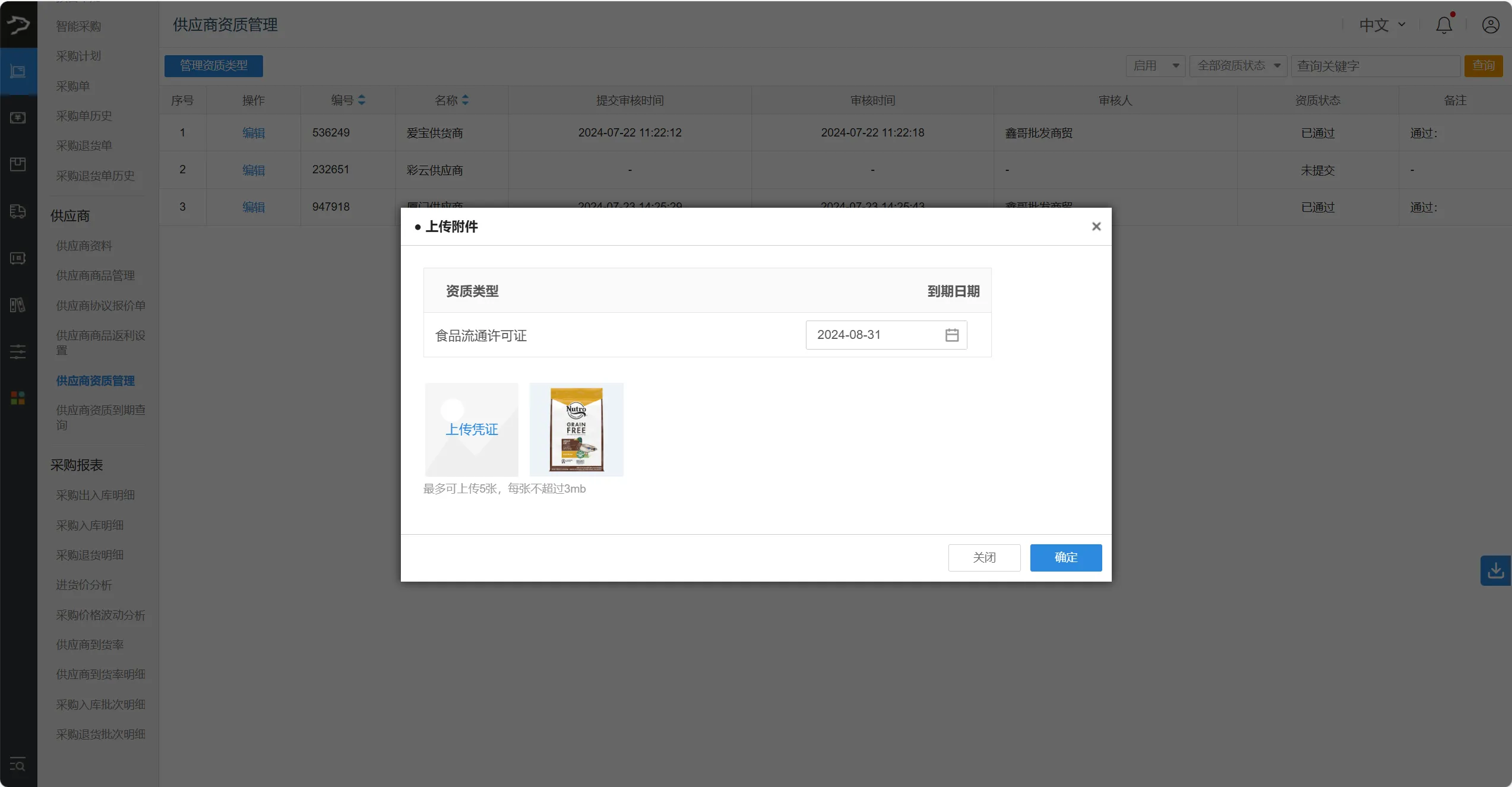Sort the table by 名称 column
The width and height of the screenshot is (1512, 787).
tap(465, 100)
